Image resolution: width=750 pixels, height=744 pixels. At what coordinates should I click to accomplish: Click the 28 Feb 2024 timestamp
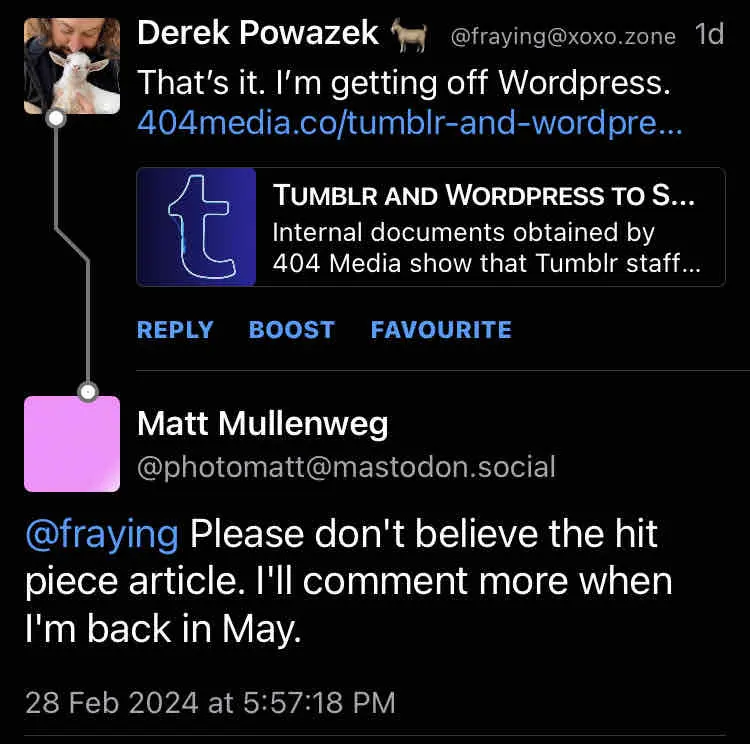(x=210, y=702)
